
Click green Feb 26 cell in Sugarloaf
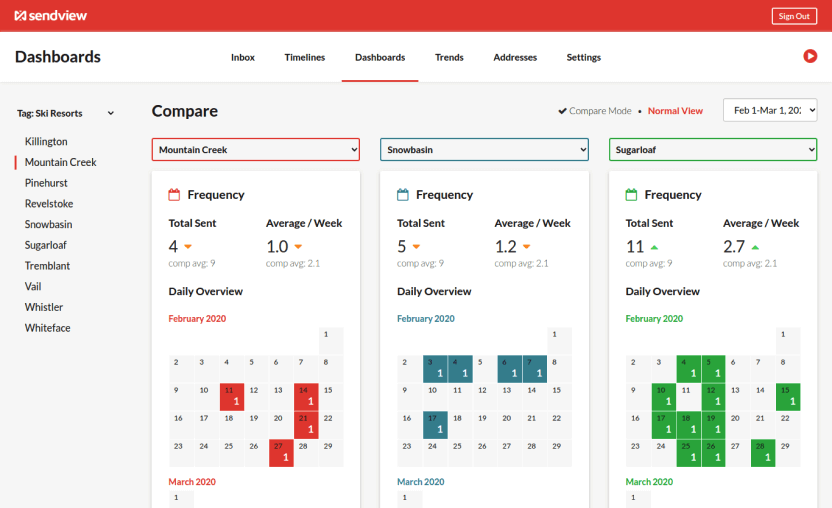point(713,453)
